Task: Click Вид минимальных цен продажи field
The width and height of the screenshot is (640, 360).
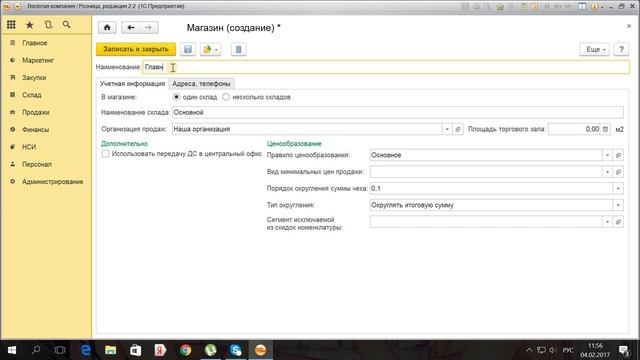Action: (x=486, y=172)
